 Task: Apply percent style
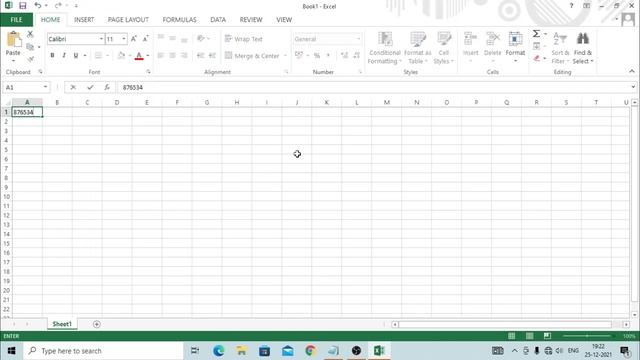tap(317, 55)
